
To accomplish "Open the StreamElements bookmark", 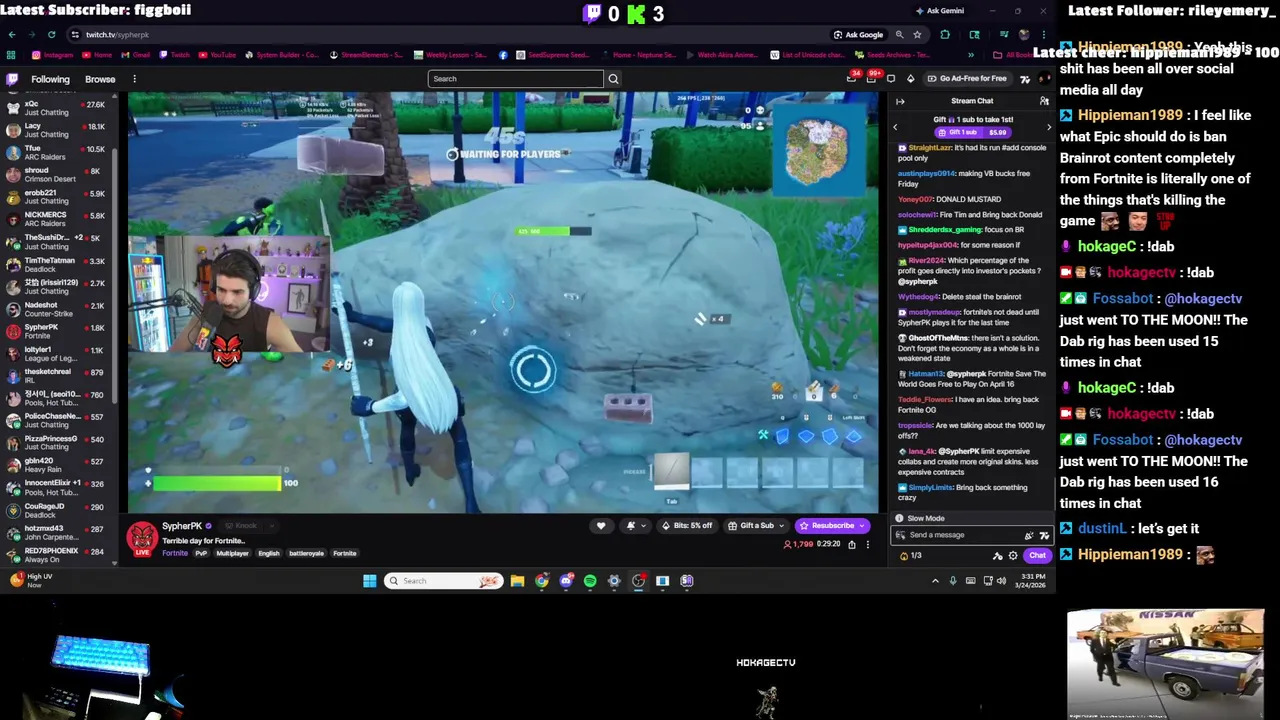I will click(x=368, y=55).
